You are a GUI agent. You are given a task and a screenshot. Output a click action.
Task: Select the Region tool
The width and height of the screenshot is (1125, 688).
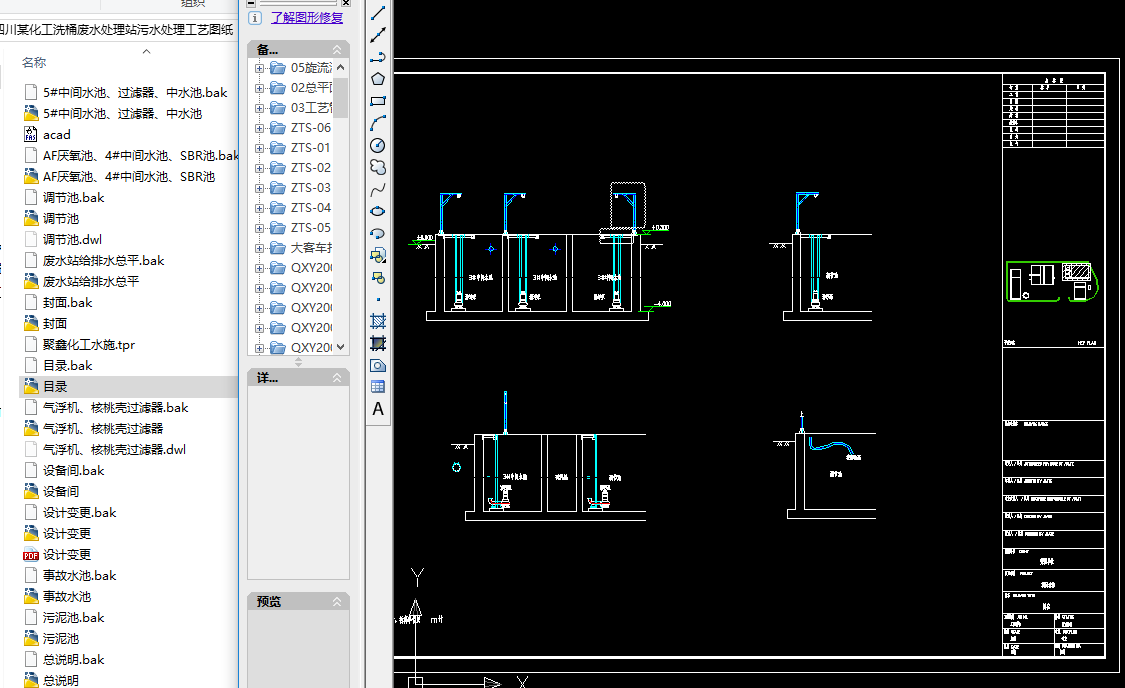click(x=377, y=365)
